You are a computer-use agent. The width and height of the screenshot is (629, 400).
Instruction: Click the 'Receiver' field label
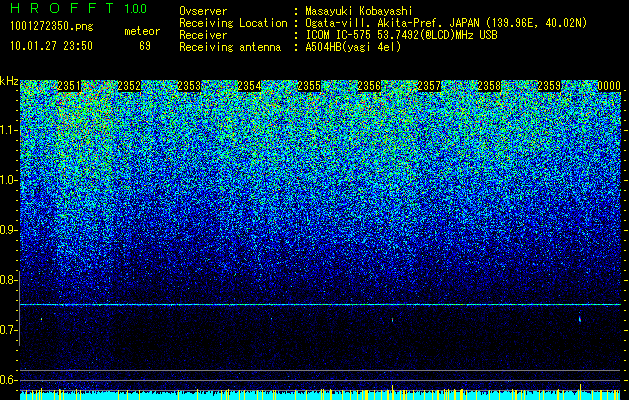tap(203, 35)
